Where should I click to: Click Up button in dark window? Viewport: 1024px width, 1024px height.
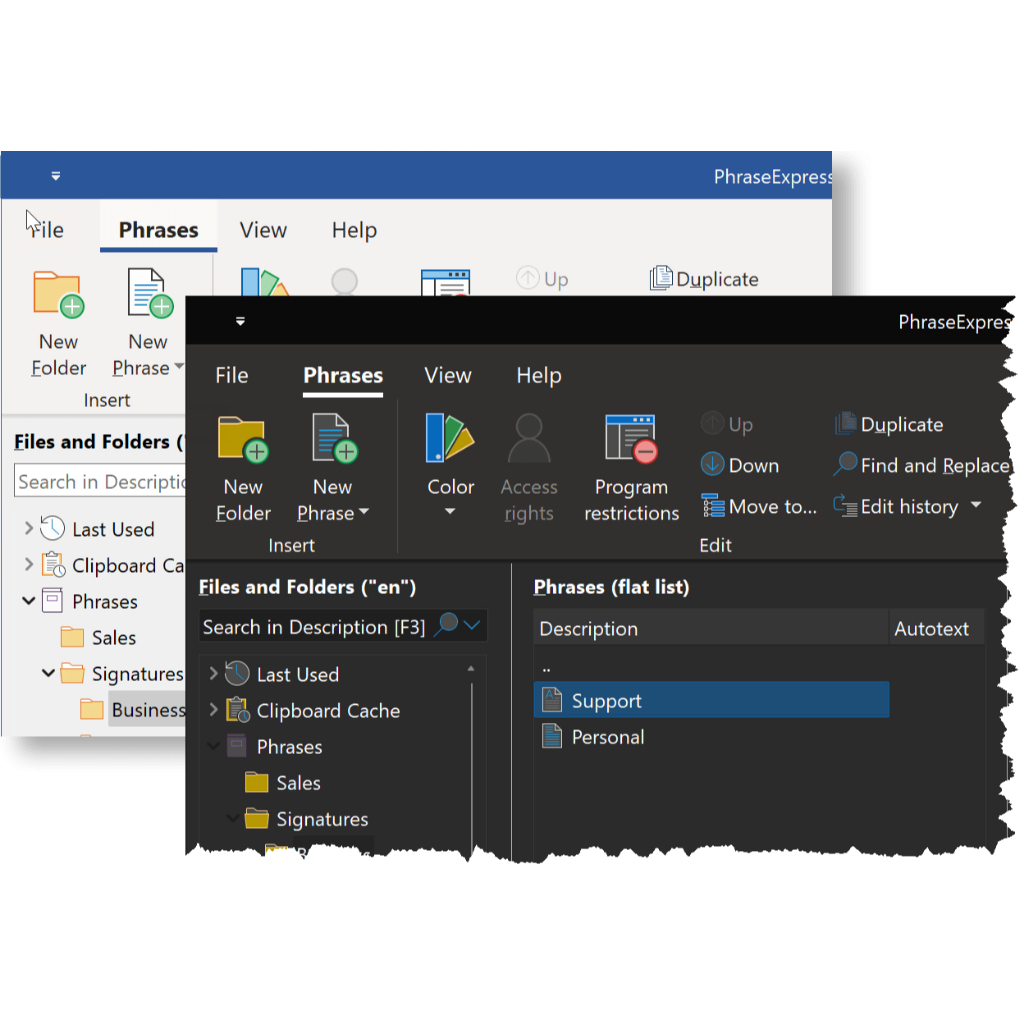coord(727,424)
